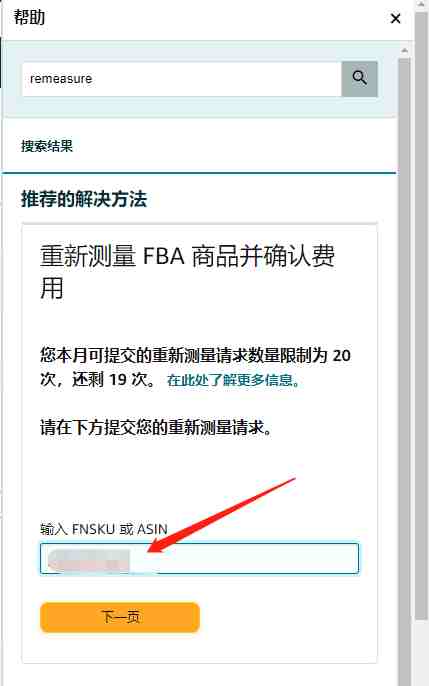Click the red arrow annotation
Viewport: 429px width, 686px height.
pos(221,515)
